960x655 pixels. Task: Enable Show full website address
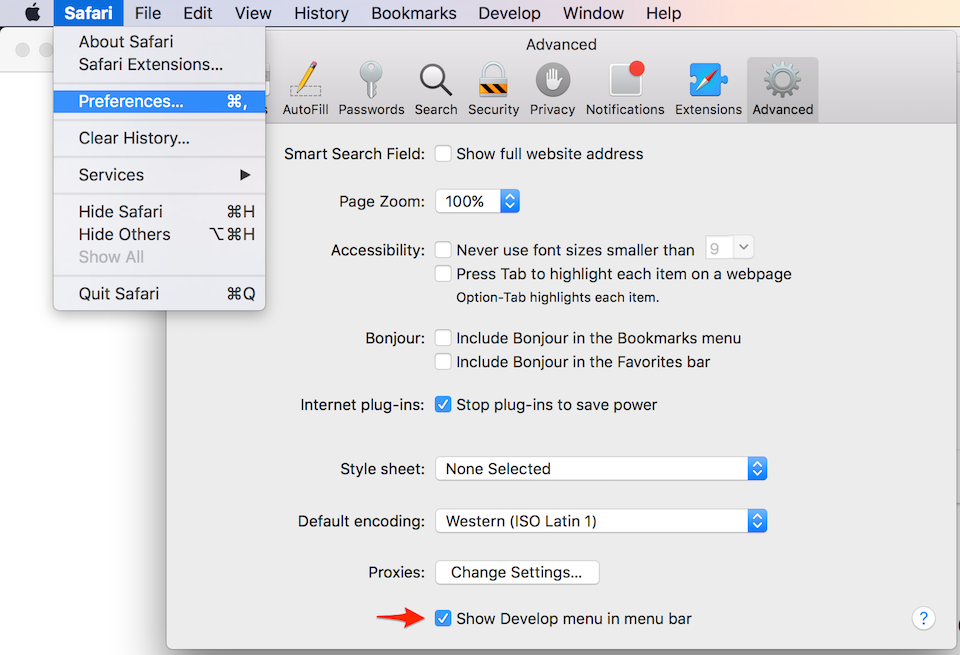(x=443, y=154)
